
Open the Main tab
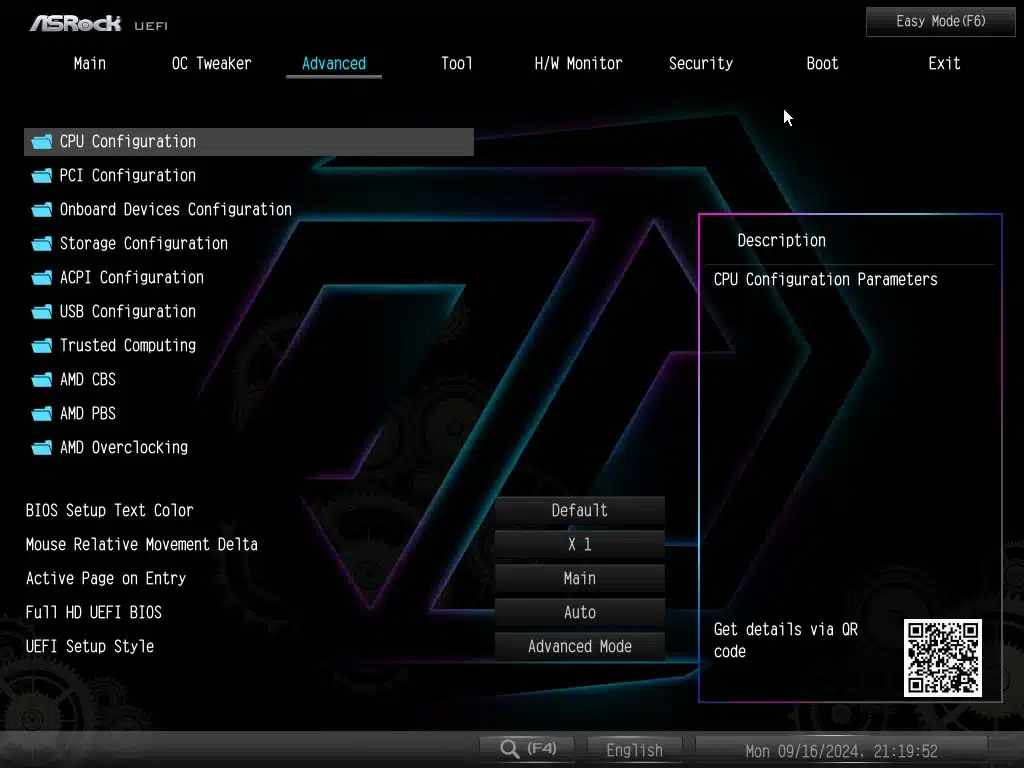coord(89,63)
